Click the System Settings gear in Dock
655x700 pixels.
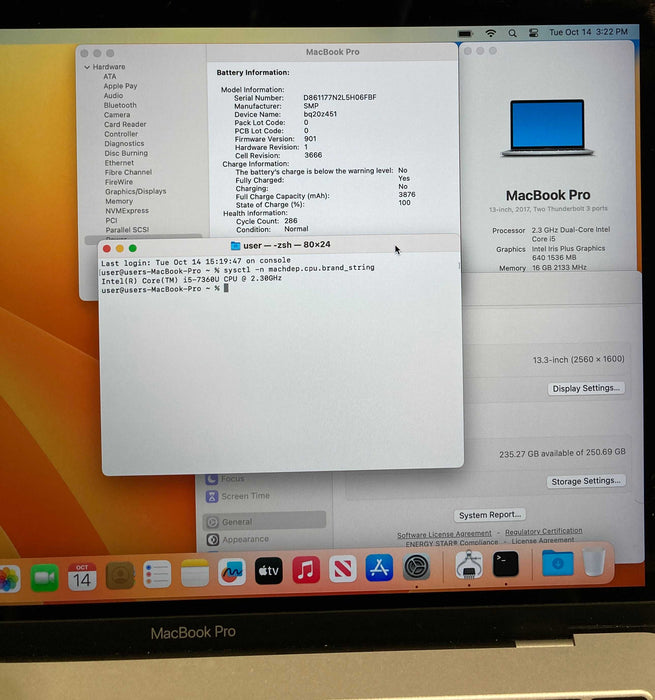(417, 568)
